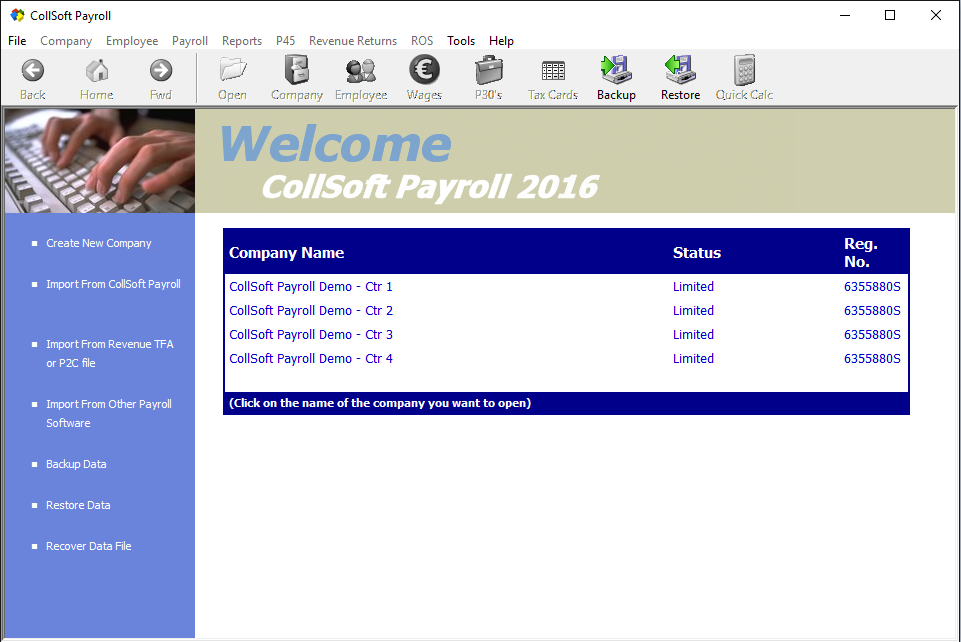961x642 pixels.
Task: Click the Restore toolbar icon
Action: point(680,71)
